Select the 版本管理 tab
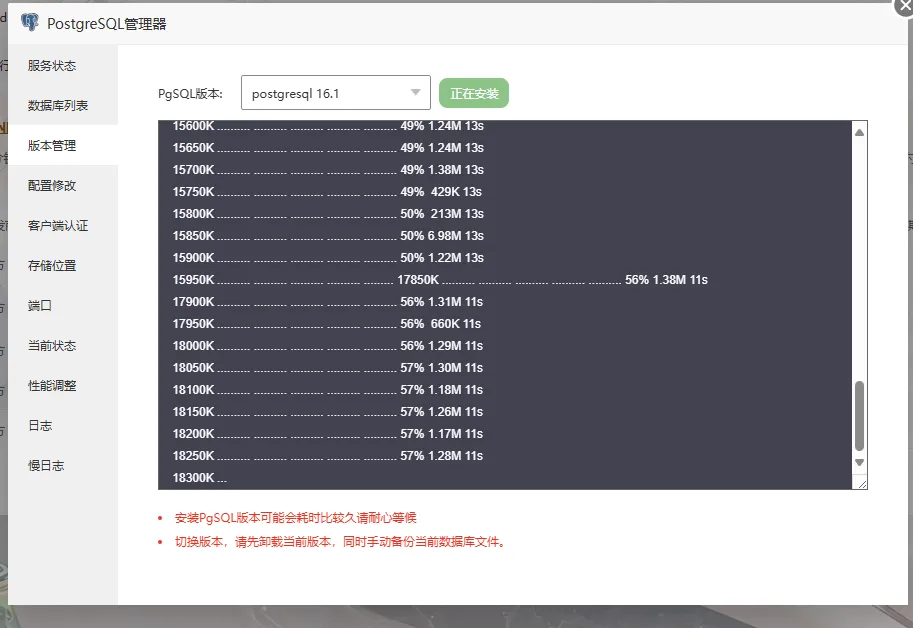The height and width of the screenshot is (628, 913). coord(63,146)
